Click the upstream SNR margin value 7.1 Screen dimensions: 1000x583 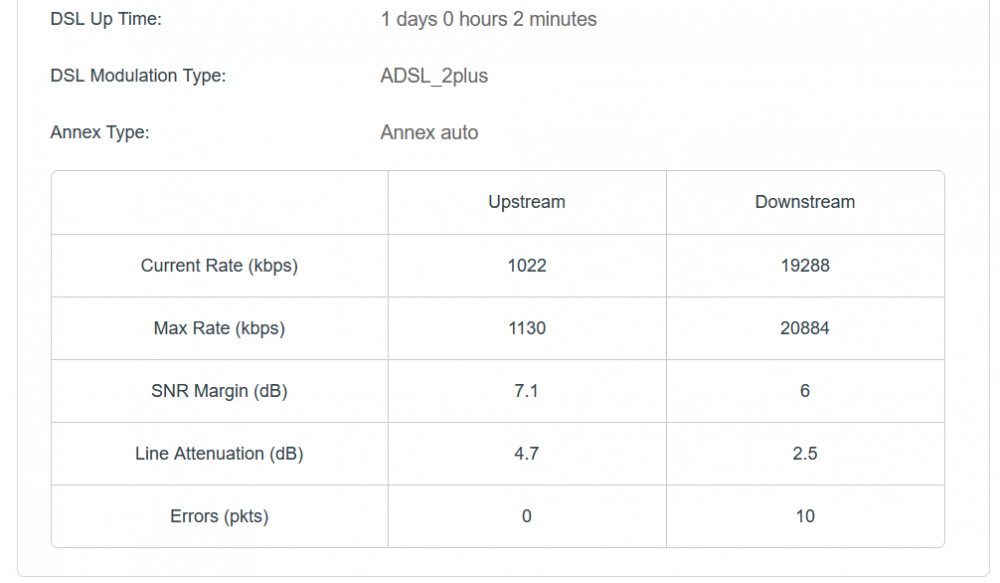click(x=526, y=391)
